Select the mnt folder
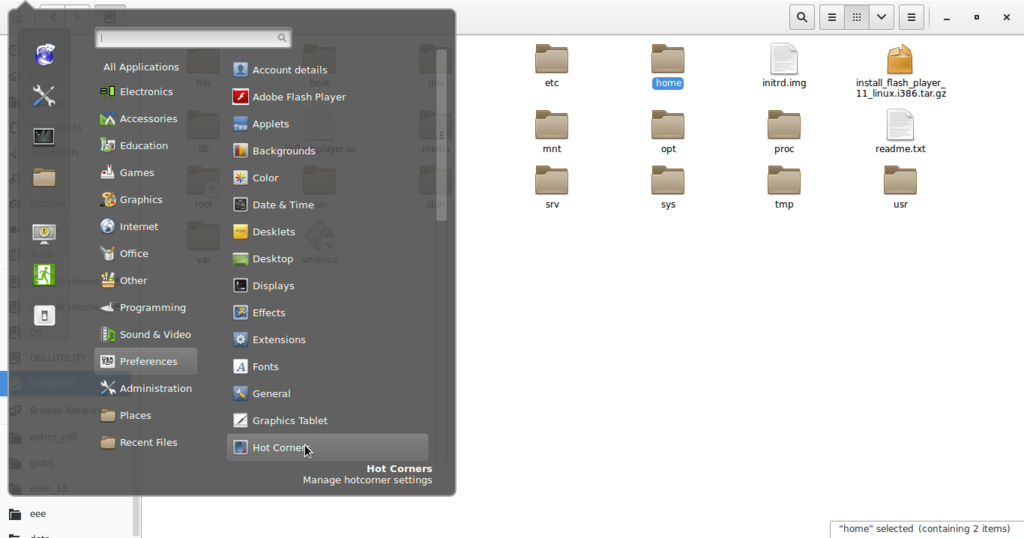This screenshot has width=1024, height=538. 552,132
